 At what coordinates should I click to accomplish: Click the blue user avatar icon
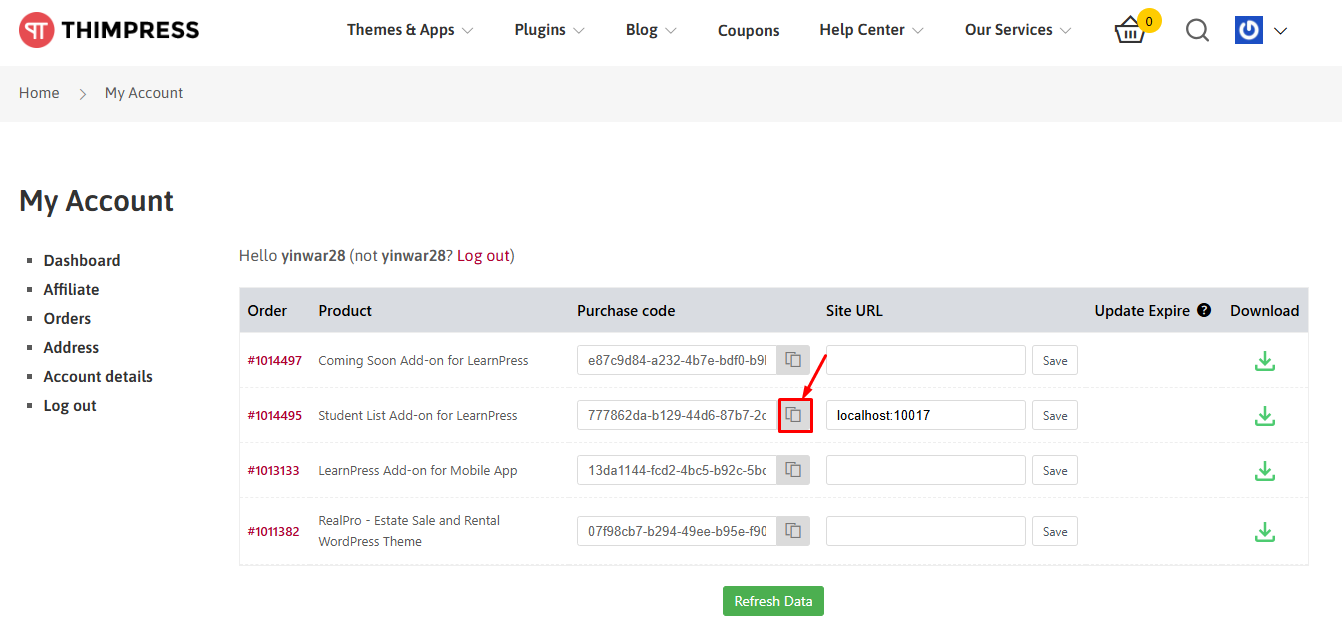tap(1249, 30)
